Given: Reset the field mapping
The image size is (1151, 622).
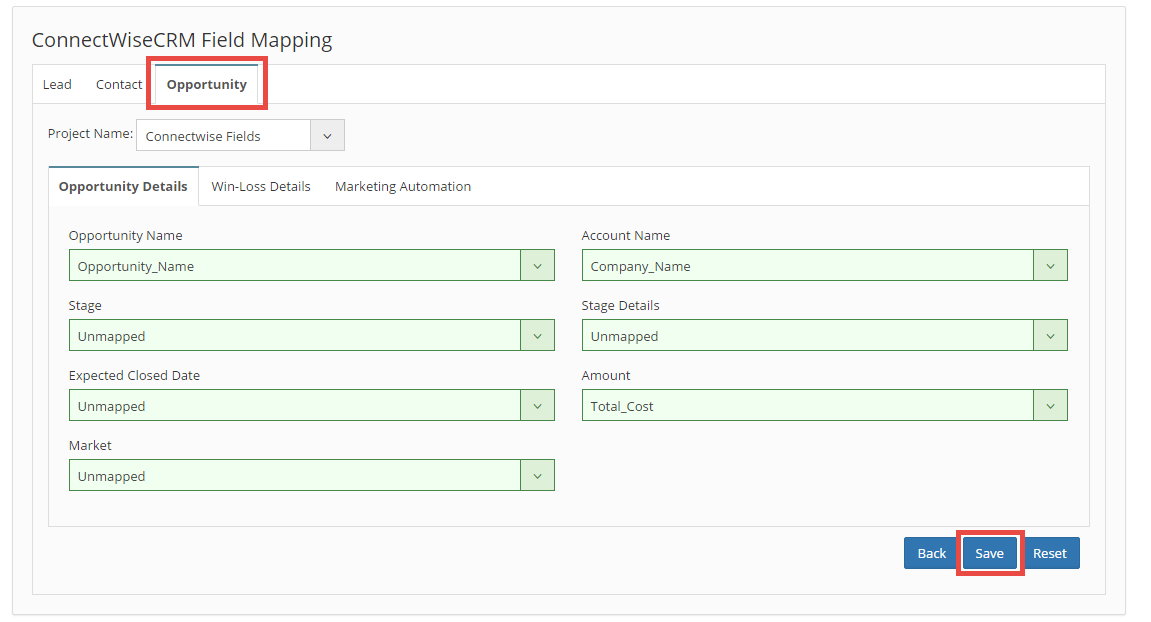Looking at the screenshot, I should click(x=1050, y=554).
